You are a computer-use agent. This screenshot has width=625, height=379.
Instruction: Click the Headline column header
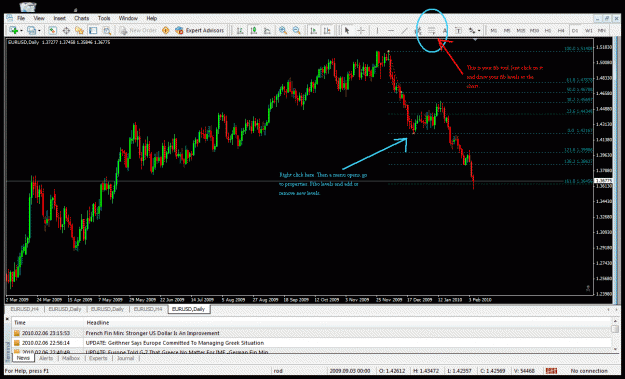point(347,323)
